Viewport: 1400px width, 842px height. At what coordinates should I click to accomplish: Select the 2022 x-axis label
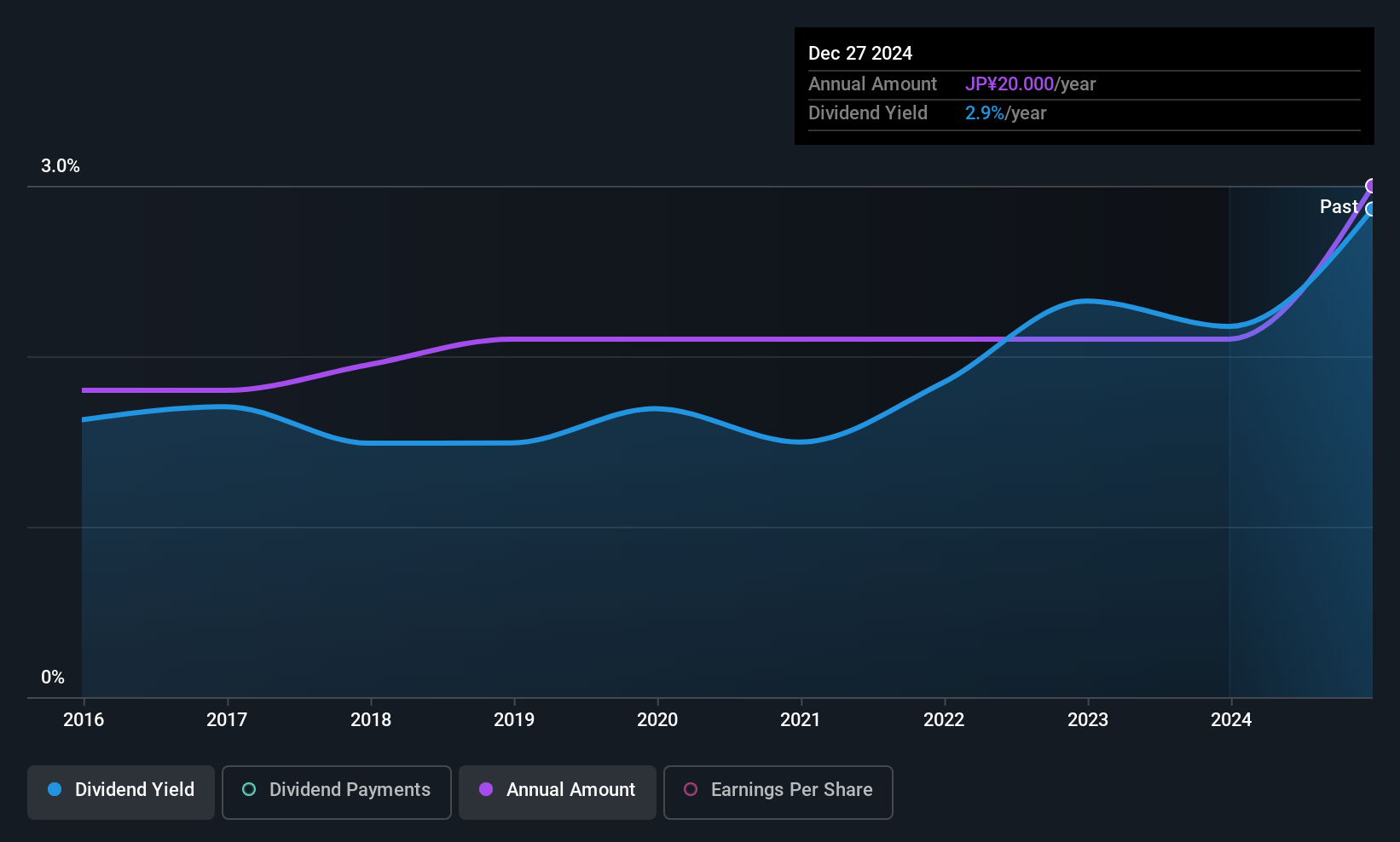click(944, 720)
